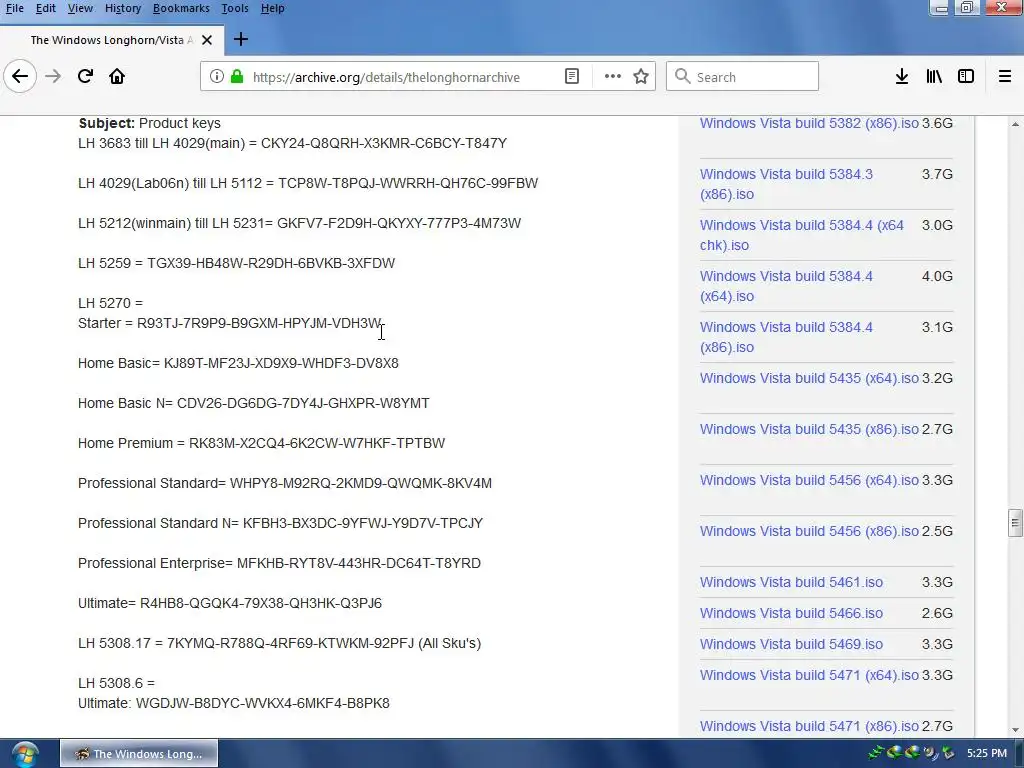This screenshot has height=768, width=1024.
Task: Open the Windows Start orb
Action: 24,754
